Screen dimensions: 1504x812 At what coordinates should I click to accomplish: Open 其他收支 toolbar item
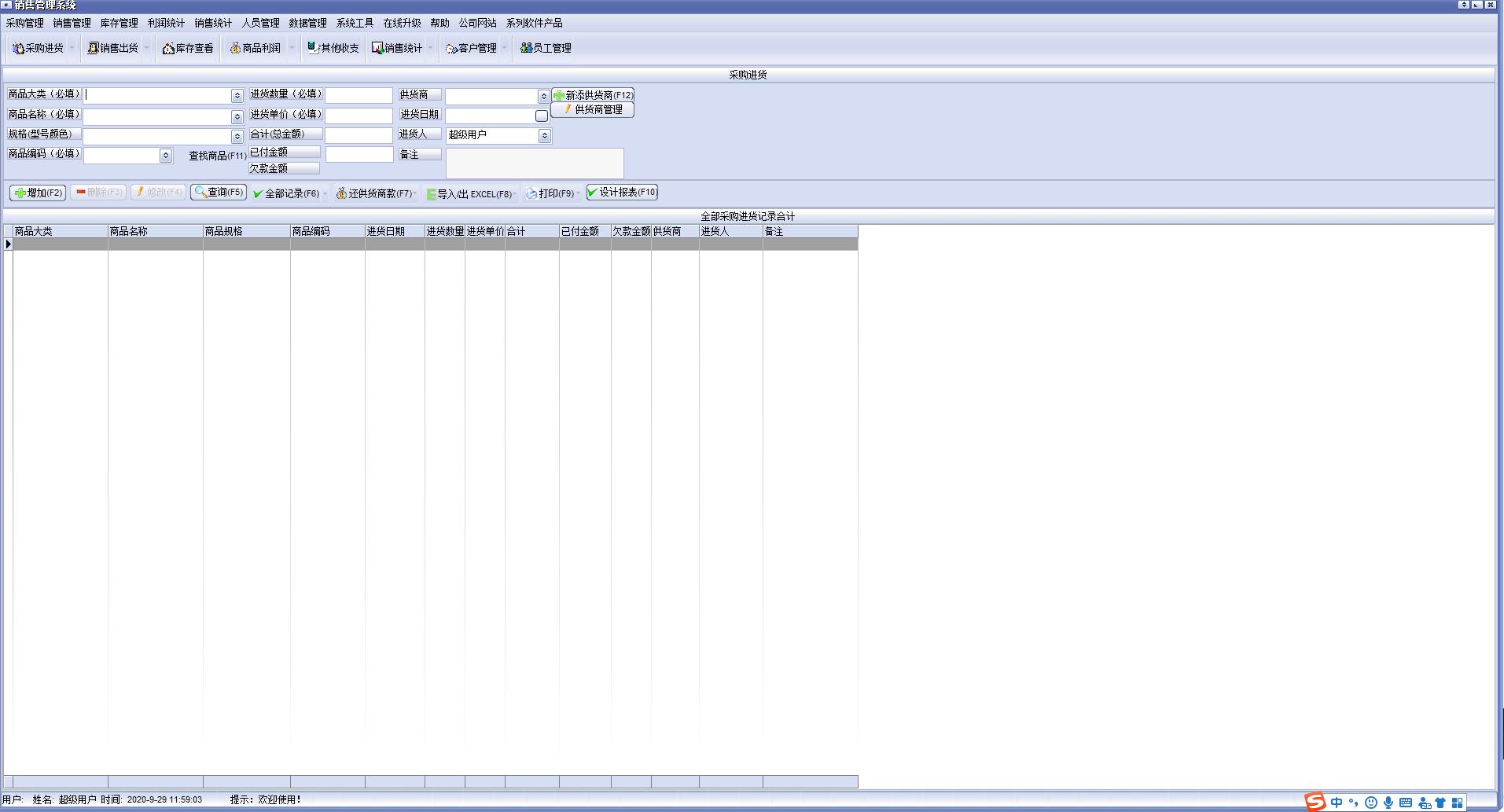(x=333, y=48)
